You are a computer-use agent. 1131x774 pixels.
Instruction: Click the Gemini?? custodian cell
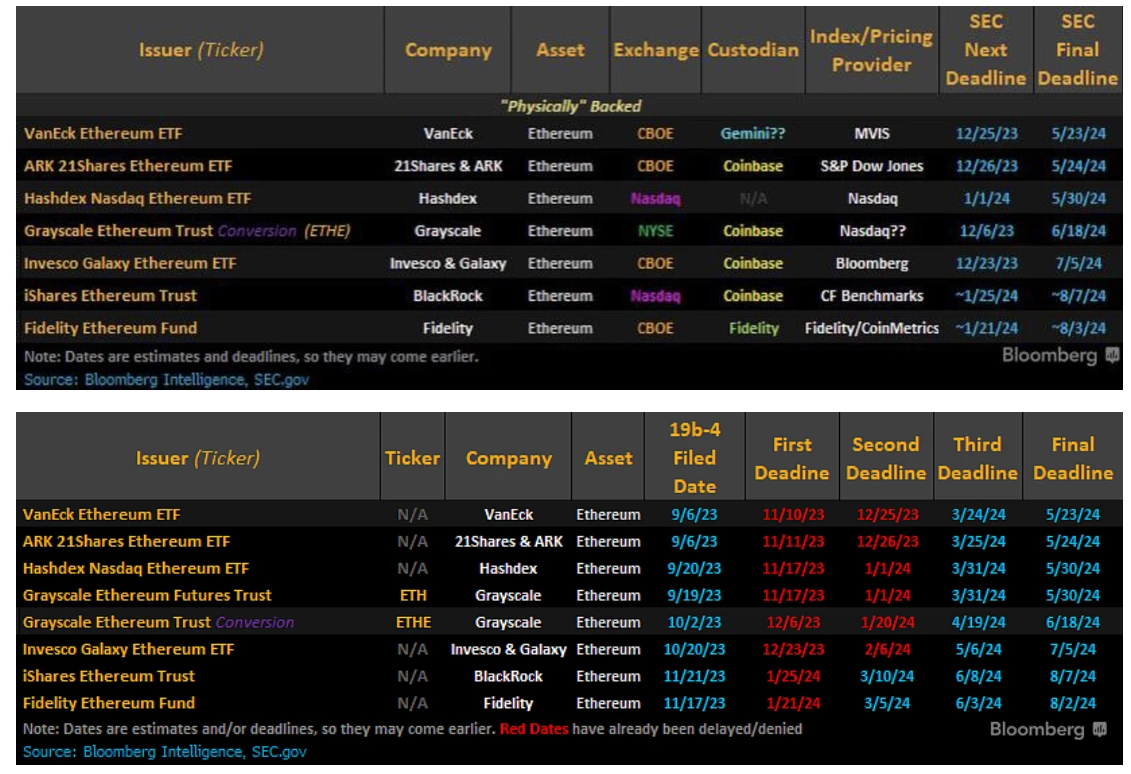click(752, 133)
